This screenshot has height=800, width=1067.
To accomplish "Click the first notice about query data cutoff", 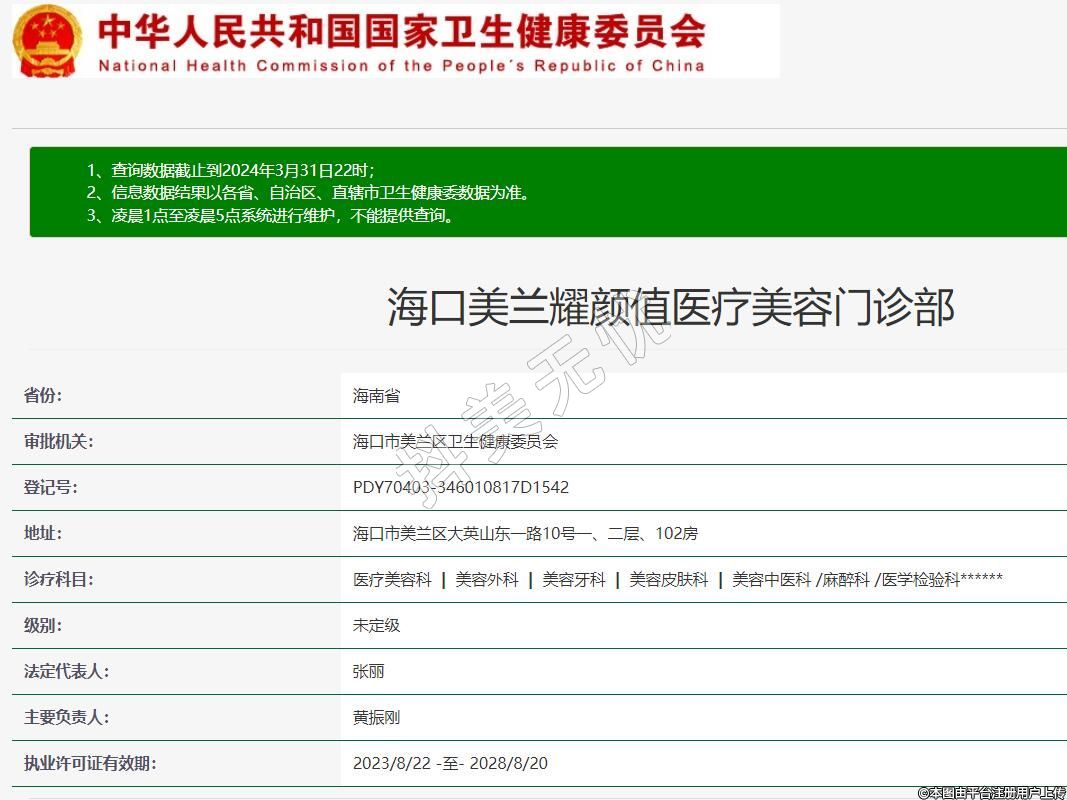I will click(231, 170).
